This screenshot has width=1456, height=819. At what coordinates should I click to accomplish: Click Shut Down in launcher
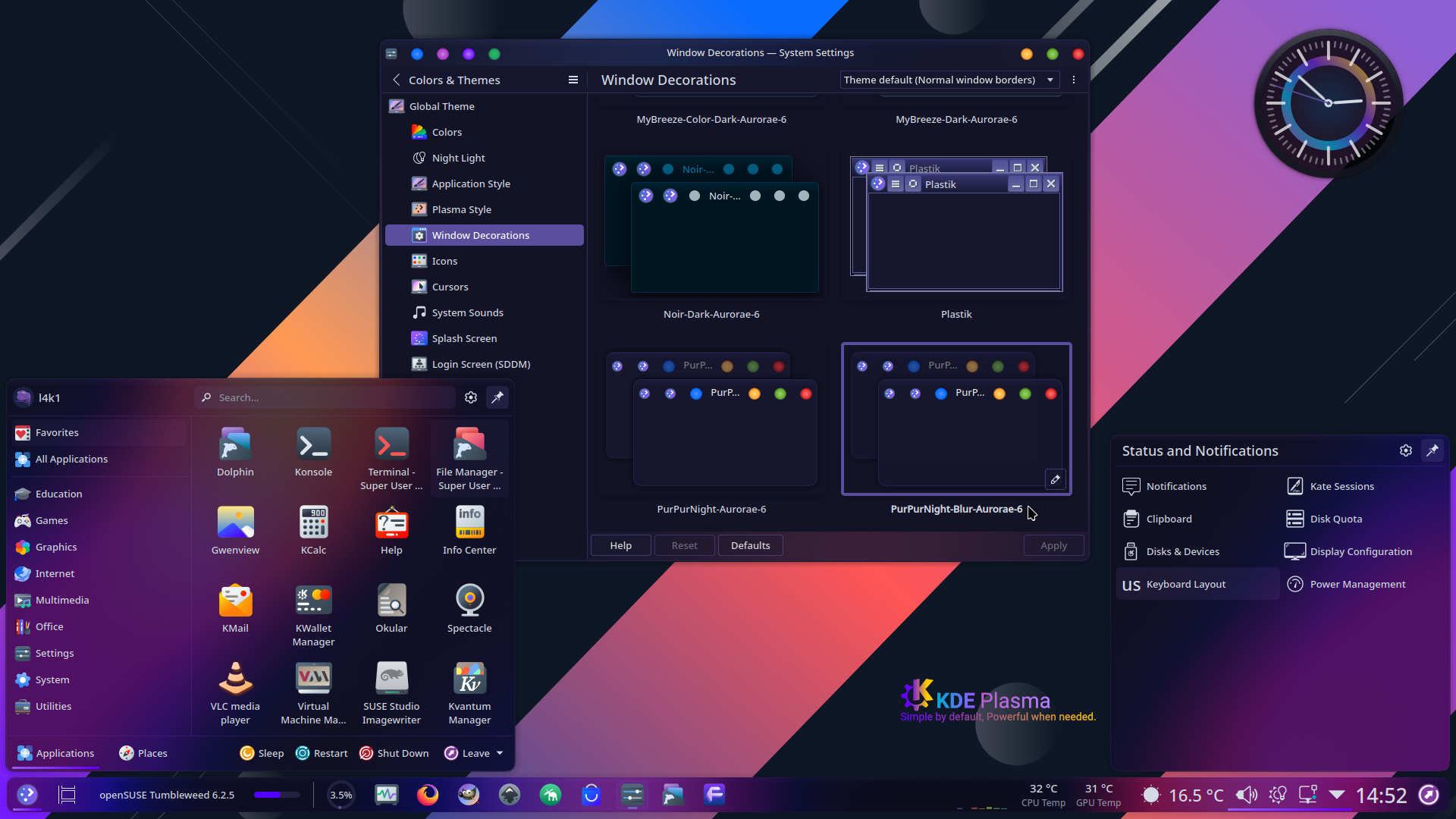pyautogui.click(x=394, y=753)
